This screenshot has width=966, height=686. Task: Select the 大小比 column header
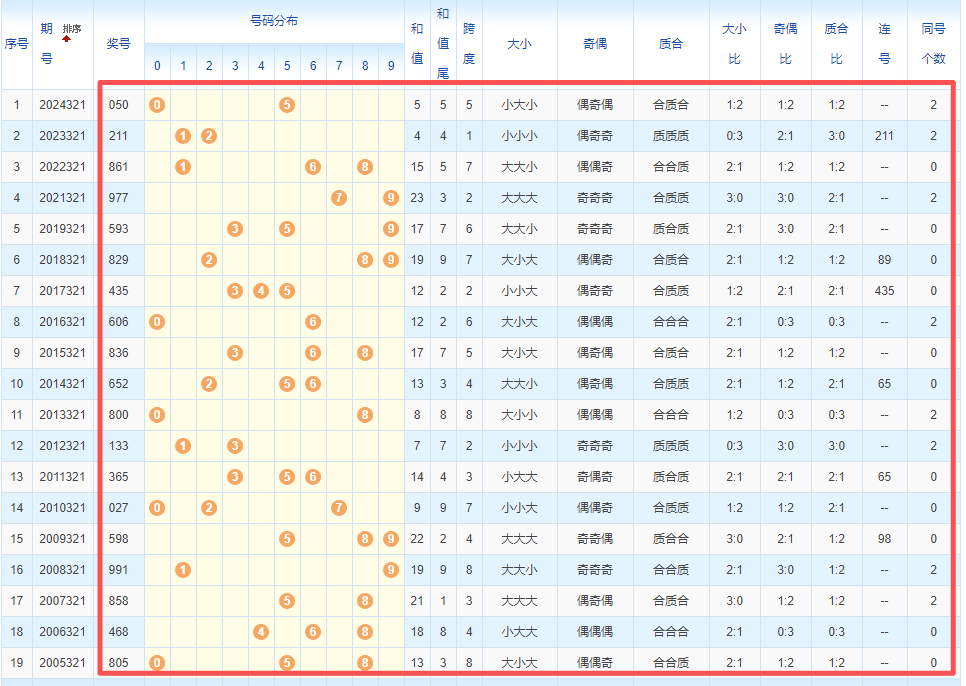734,43
